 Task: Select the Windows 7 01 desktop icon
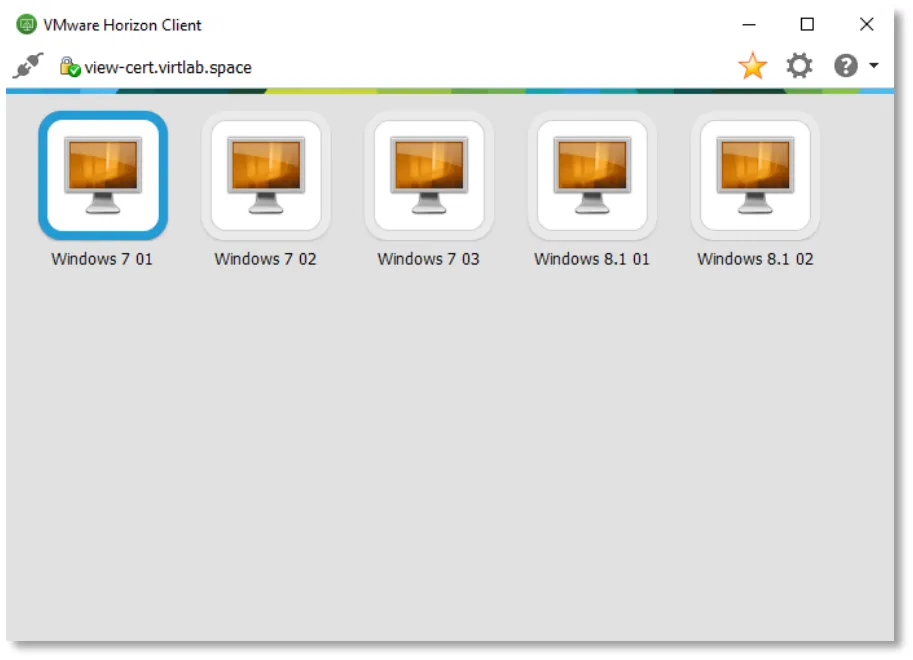tap(103, 175)
